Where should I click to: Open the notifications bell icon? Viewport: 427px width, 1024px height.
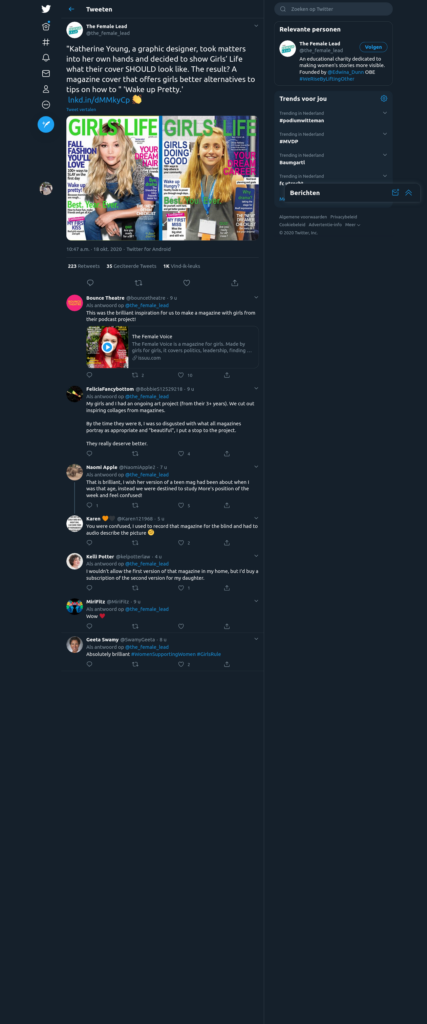pos(46,57)
